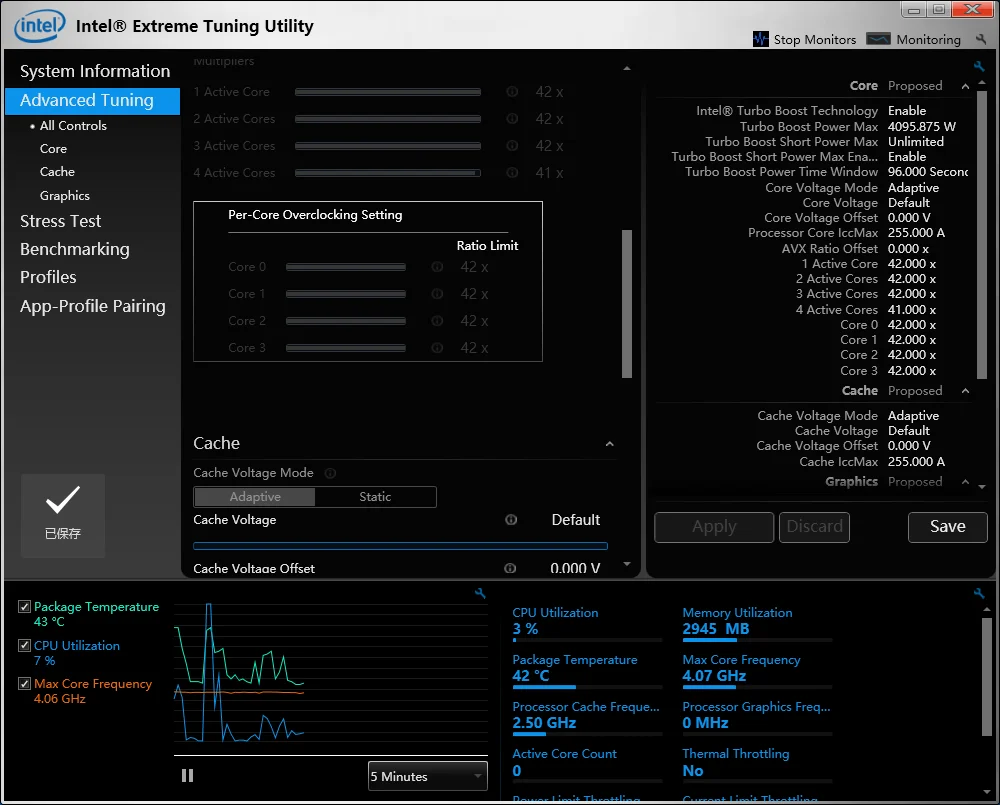
Task: Click the Monitoring label button
Action: [929, 40]
